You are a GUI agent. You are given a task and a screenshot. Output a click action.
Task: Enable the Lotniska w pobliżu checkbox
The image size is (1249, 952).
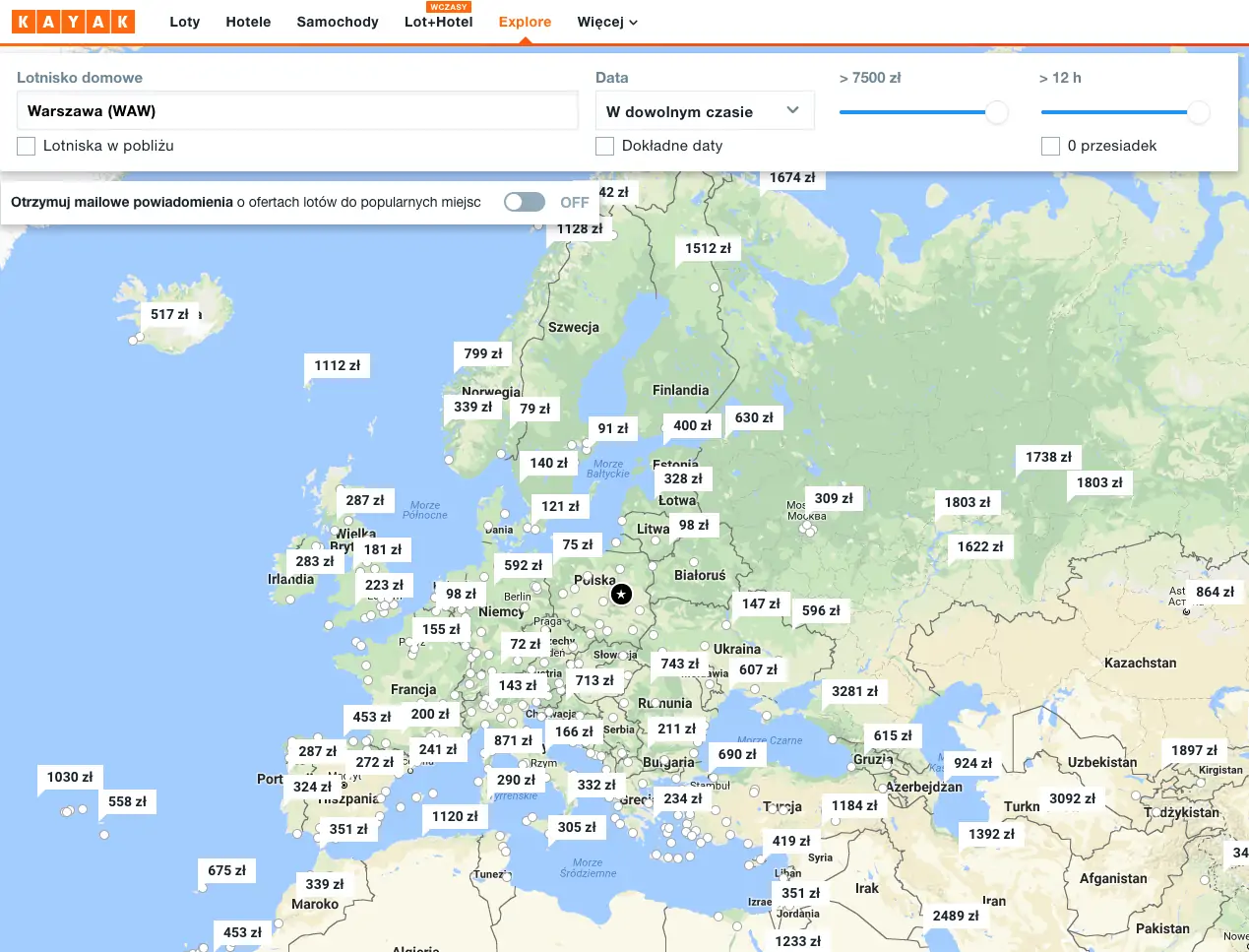coord(27,146)
